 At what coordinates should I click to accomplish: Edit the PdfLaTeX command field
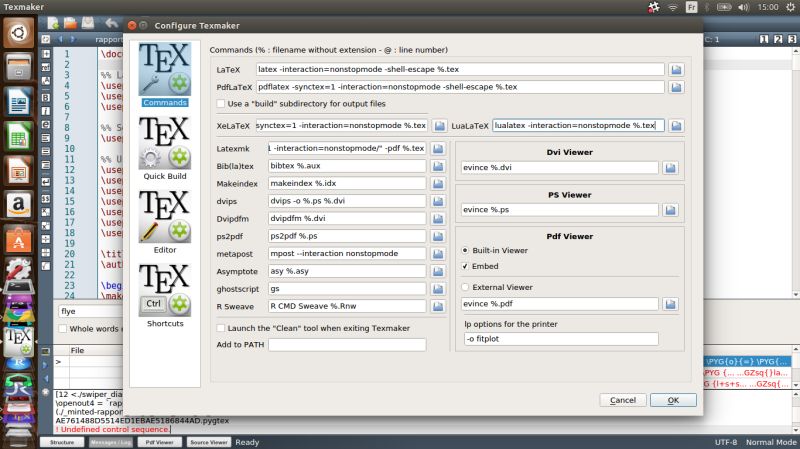[460, 87]
